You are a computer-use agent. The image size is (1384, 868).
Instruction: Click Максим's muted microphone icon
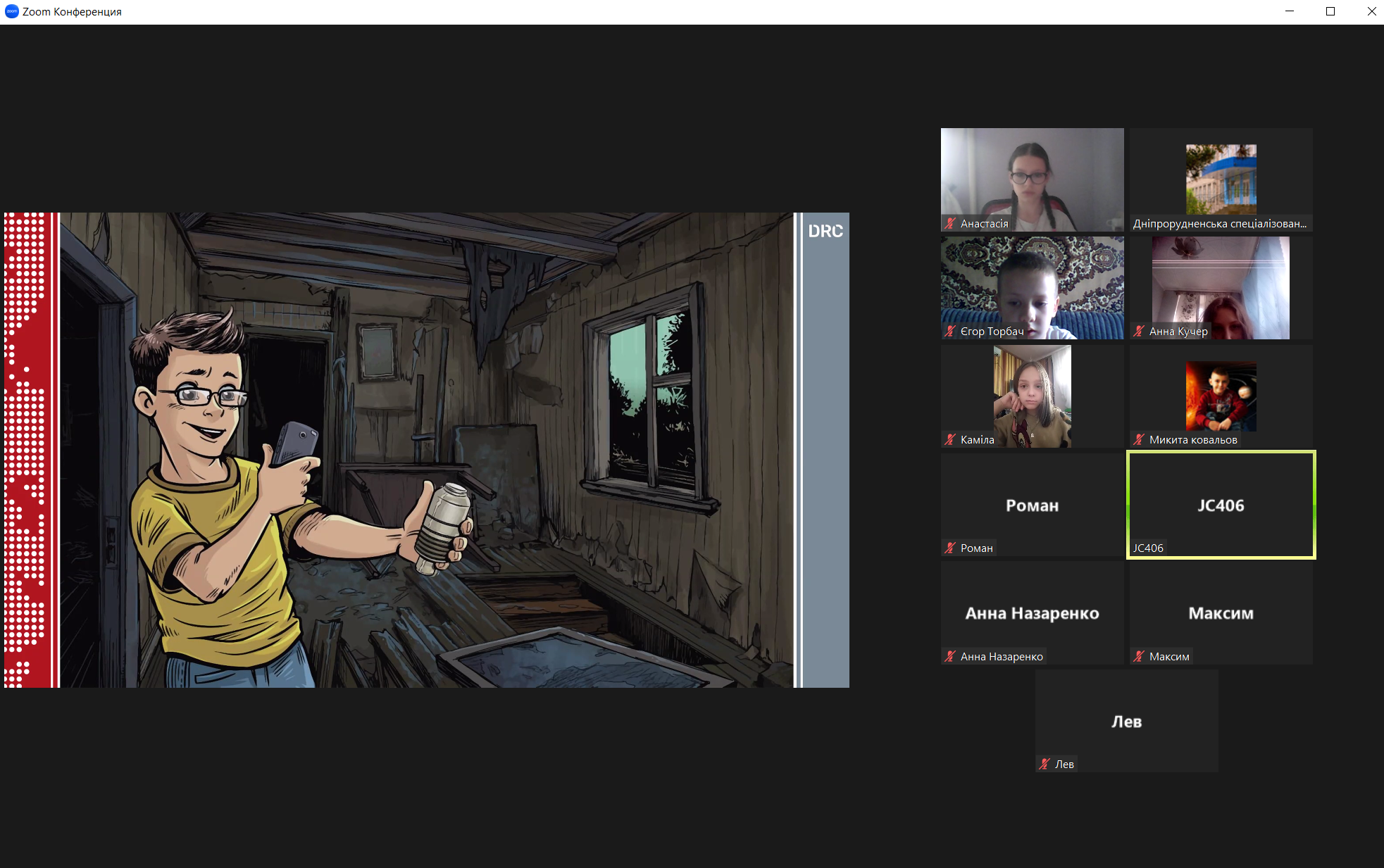point(1139,657)
